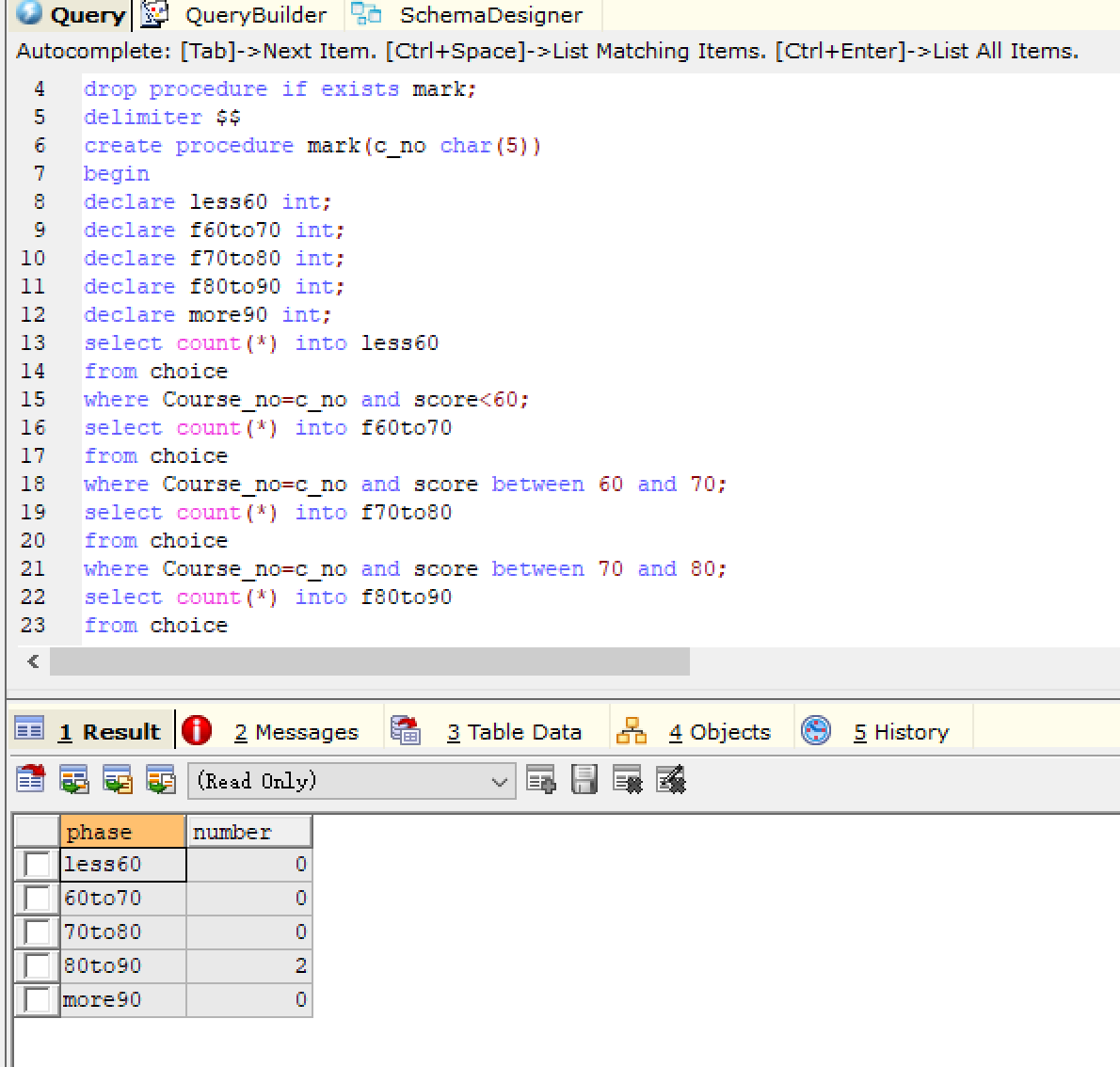
Task: Select the 60to70 phase cell
Action: pos(123,898)
